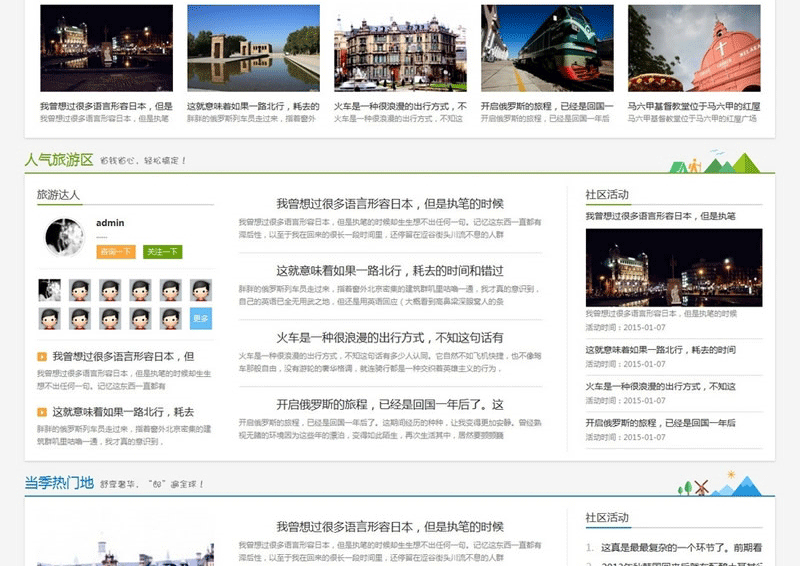This screenshot has width=800, height=566.
Task: Click 活动时间 date under 这就意味着如果一路北行，耗去的时间
Action: (x=626, y=364)
